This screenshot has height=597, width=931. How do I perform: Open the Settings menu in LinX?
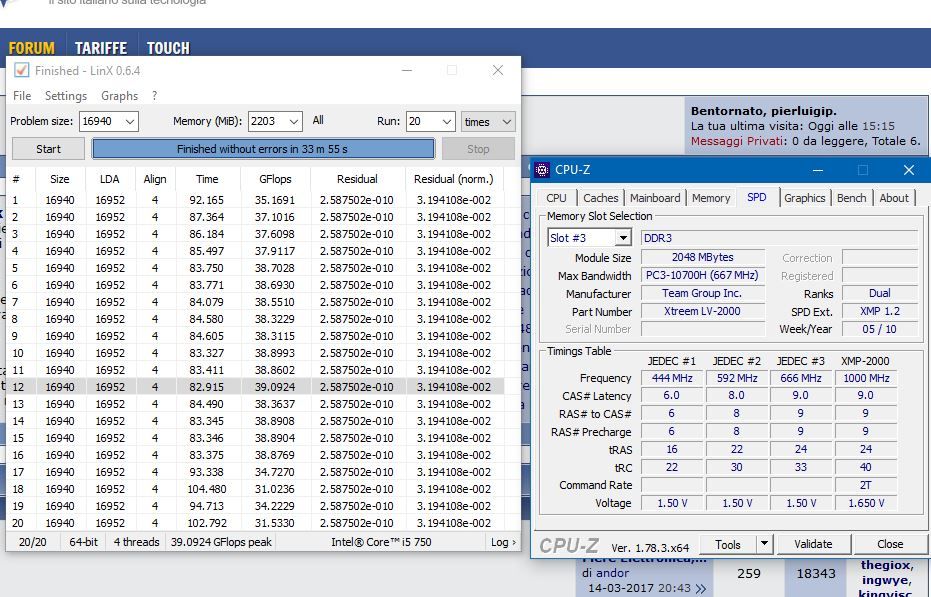[x=66, y=96]
